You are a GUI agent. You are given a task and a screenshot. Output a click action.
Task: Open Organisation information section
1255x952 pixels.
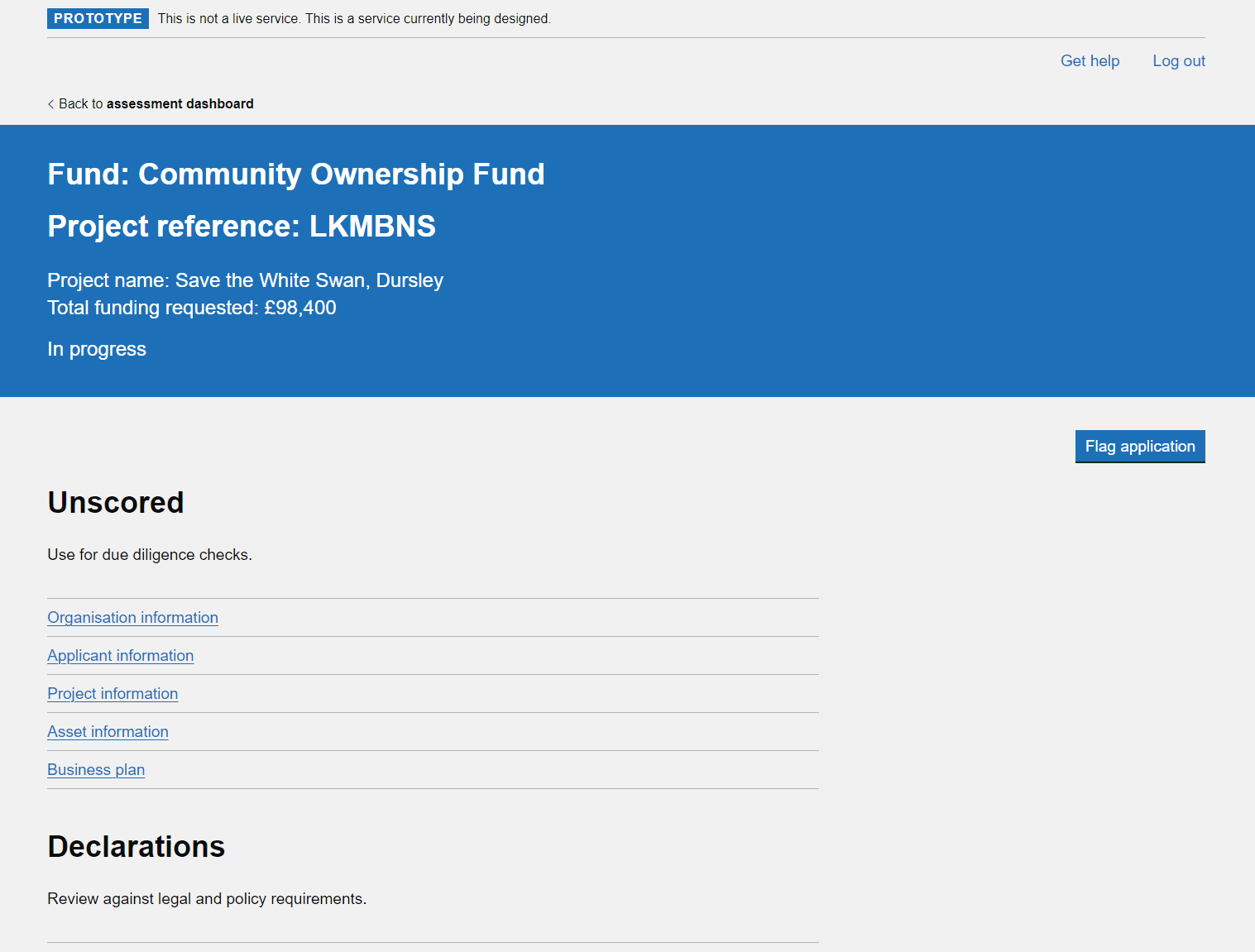pos(132,618)
